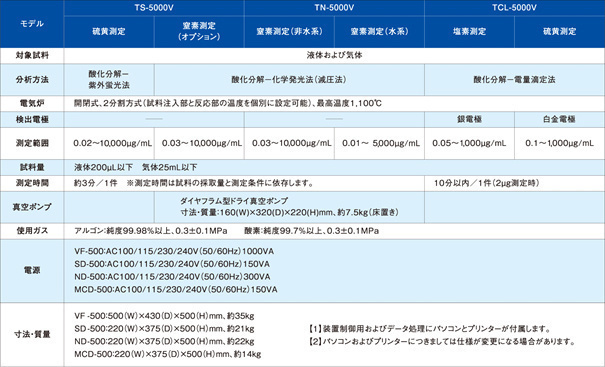Viewport: 605px width, 367px height.
Task: Click the 使用ガス row label
Action: (32, 231)
